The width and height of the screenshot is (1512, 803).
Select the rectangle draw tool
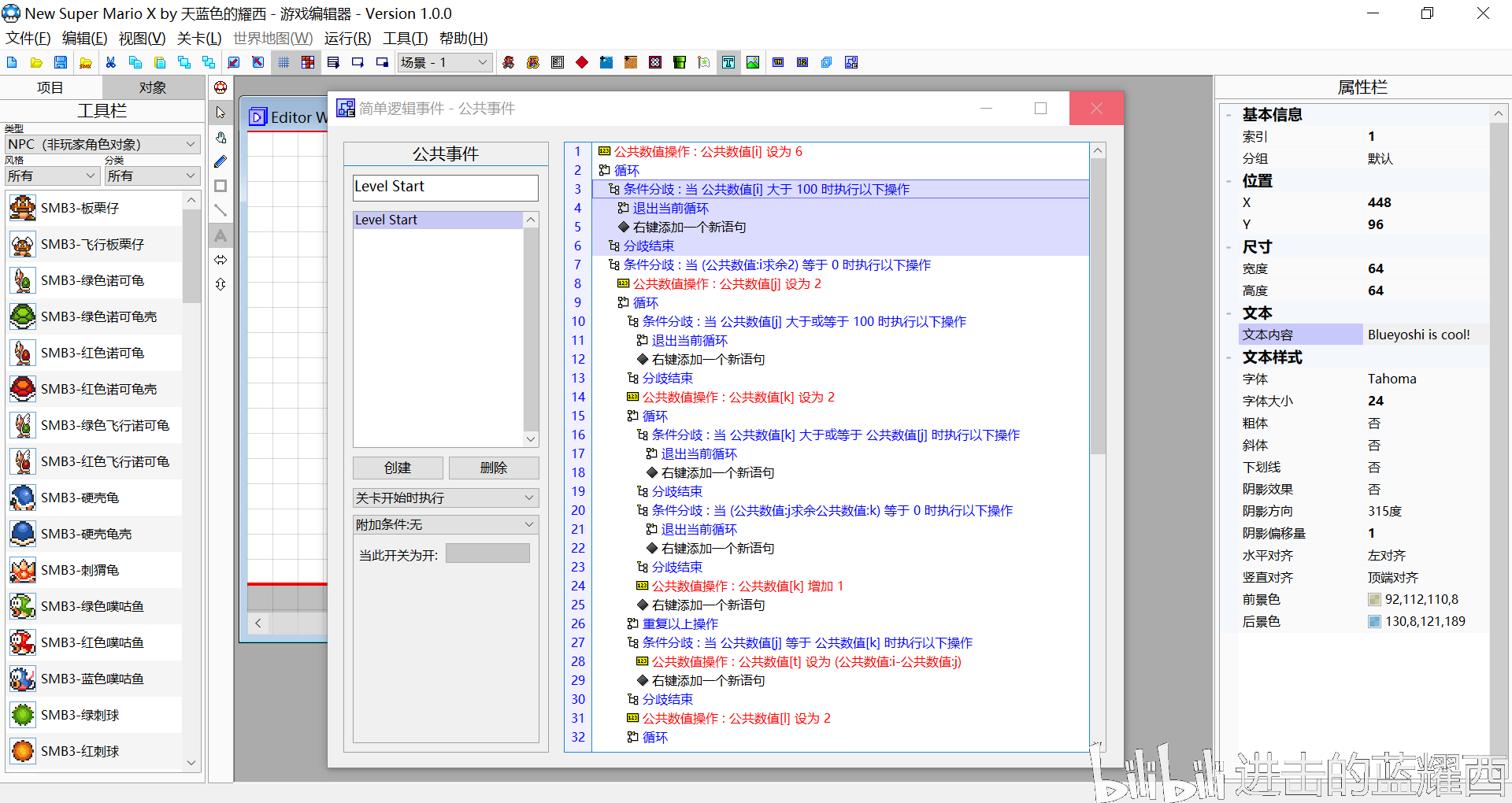[x=220, y=186]
